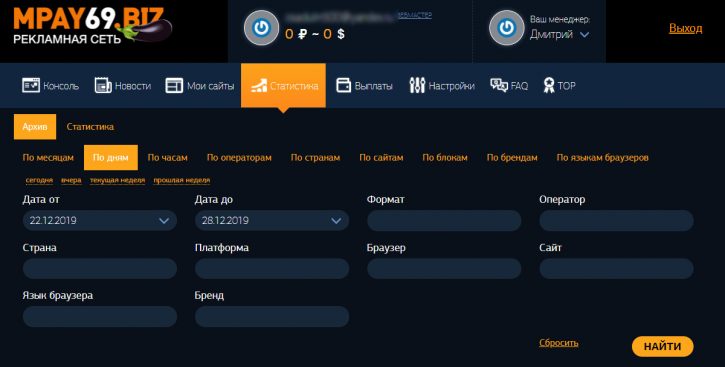The image size is (725, 367).
Task: Click the сегодня quick date link
Action: [39, 180]
